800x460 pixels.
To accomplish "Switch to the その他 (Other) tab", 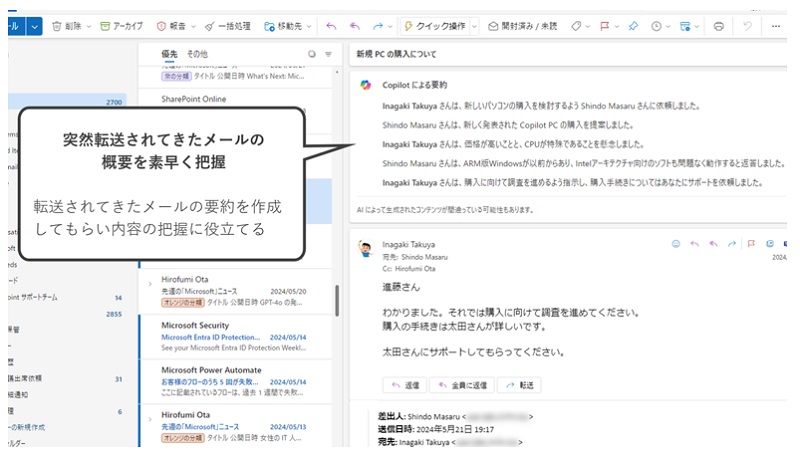I will click(197, 54).
